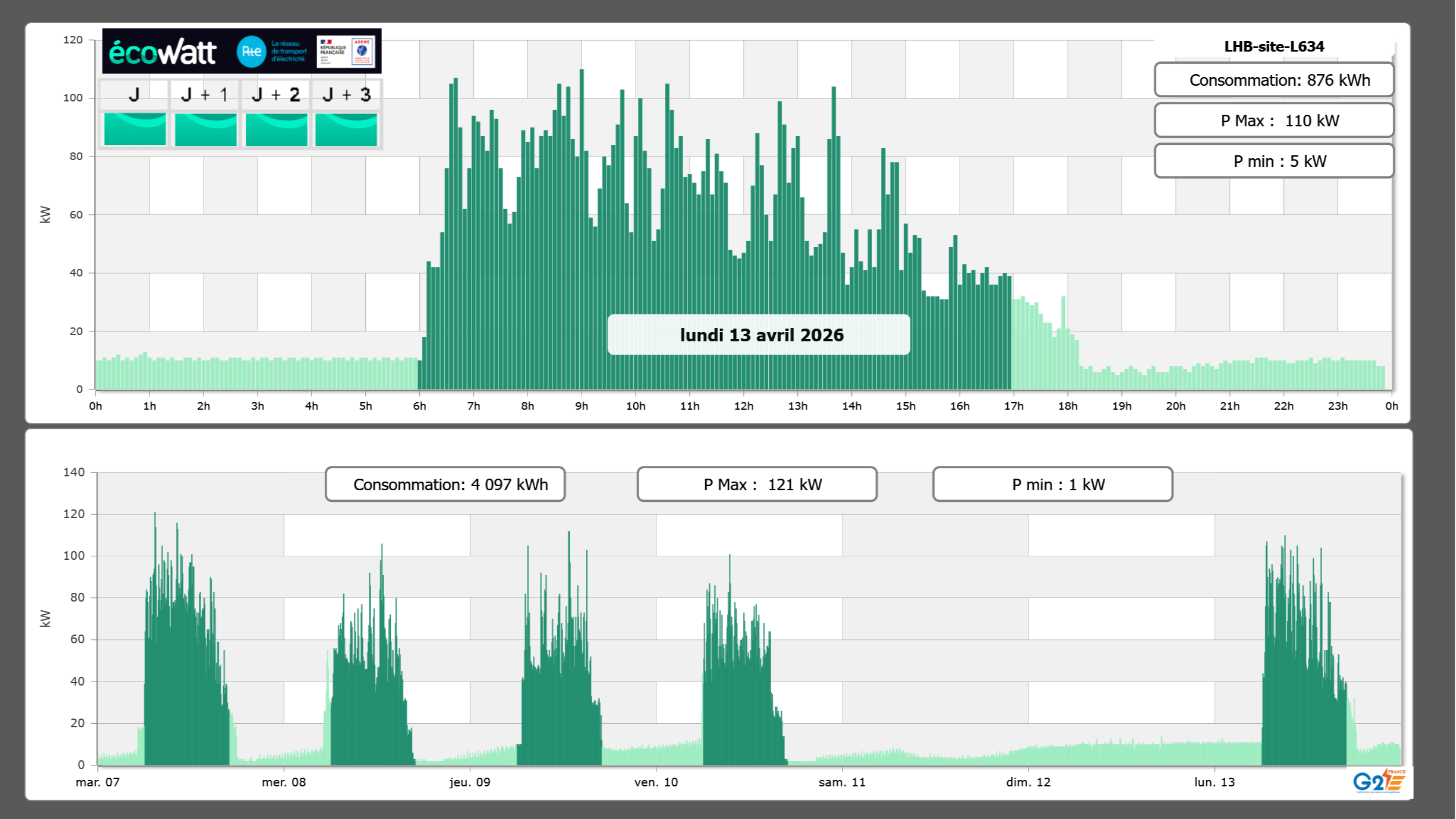The image size is (1456, 820).
Task: Click the P Max 110 kW box
Action: pos(1273,121)
